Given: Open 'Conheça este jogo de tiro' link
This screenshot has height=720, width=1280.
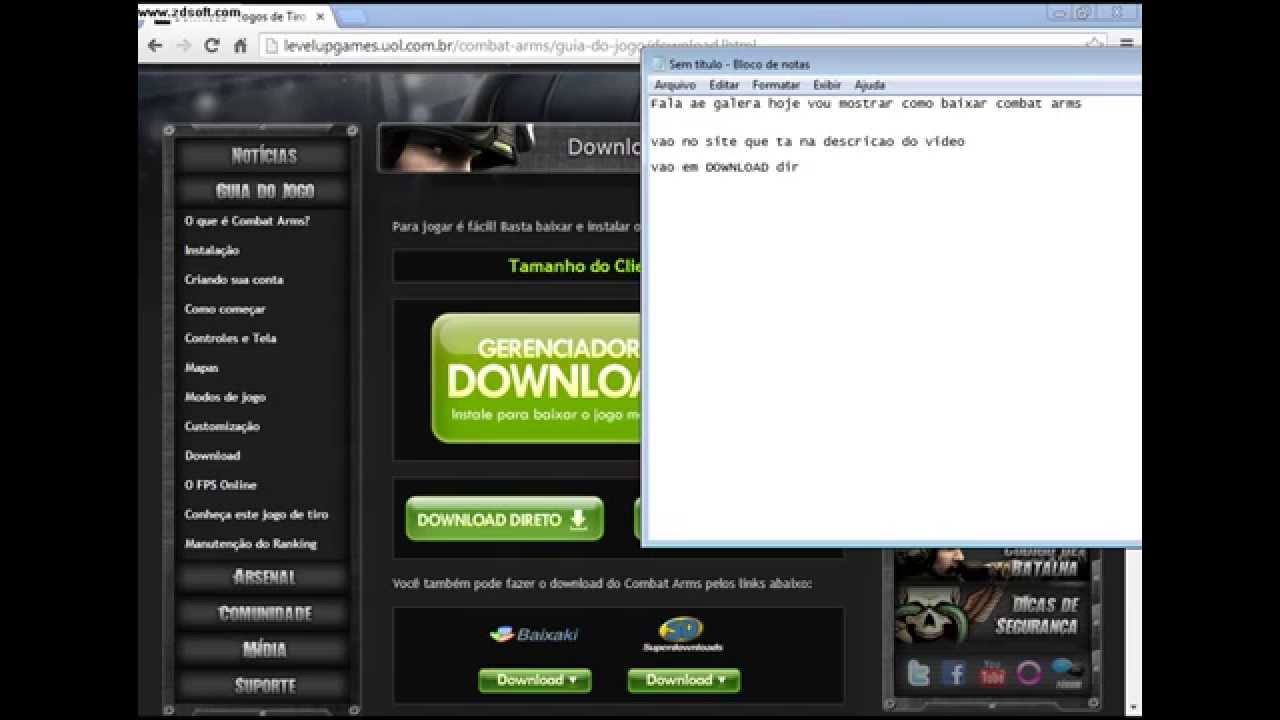Looking at the screenshot, I should point(256,514).
